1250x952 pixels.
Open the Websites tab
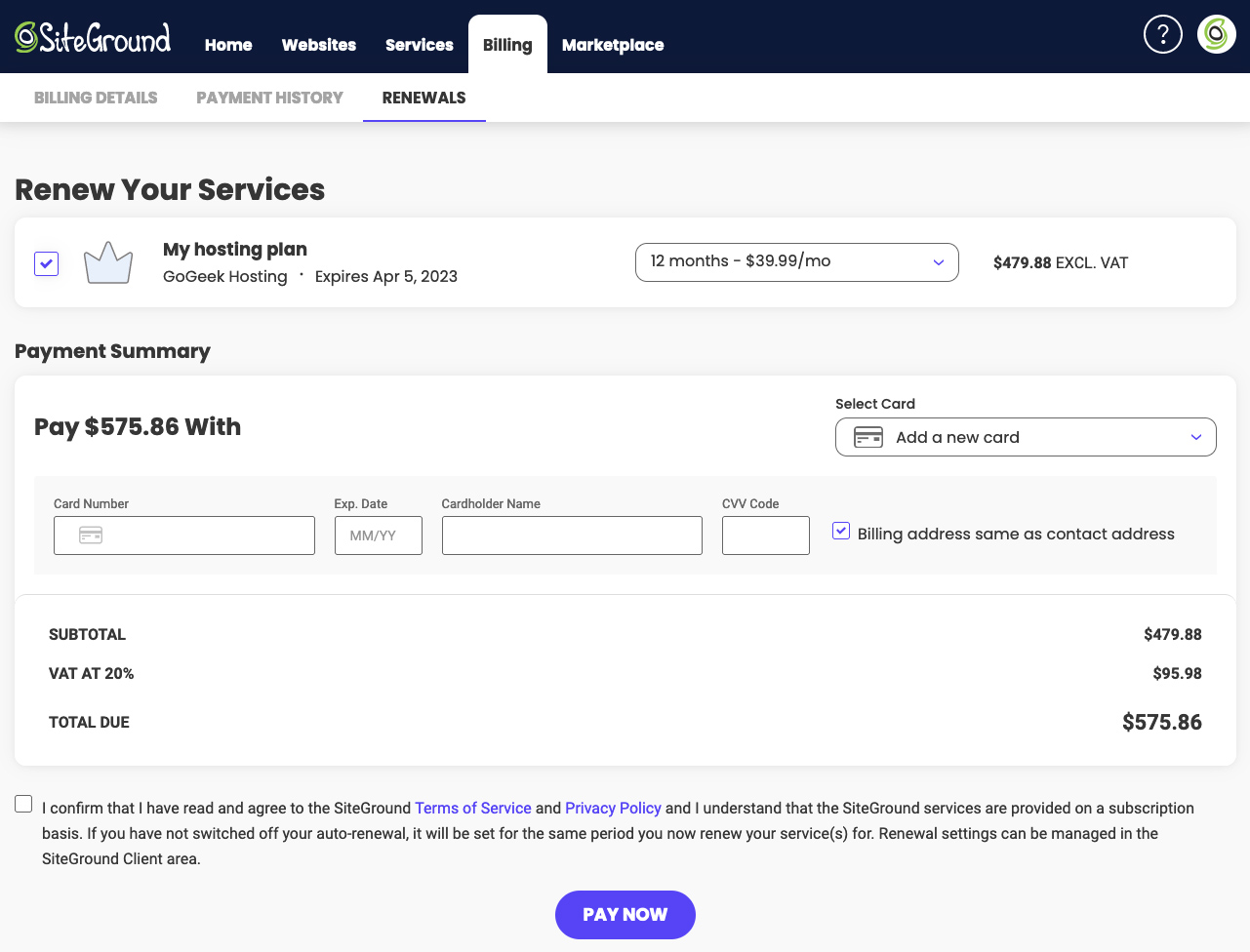(x=319, y=45)
